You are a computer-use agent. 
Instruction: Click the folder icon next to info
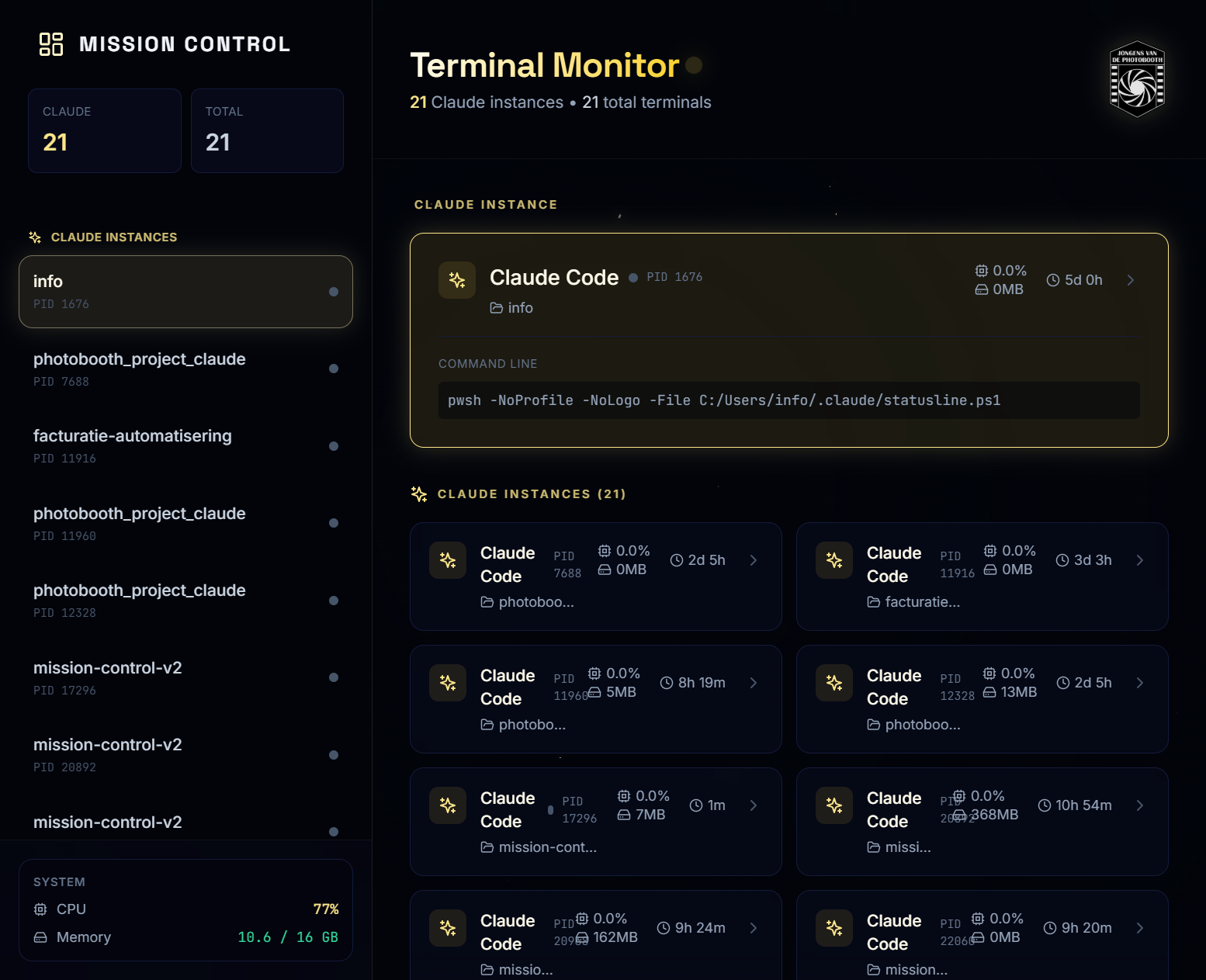tap(497, 308)
